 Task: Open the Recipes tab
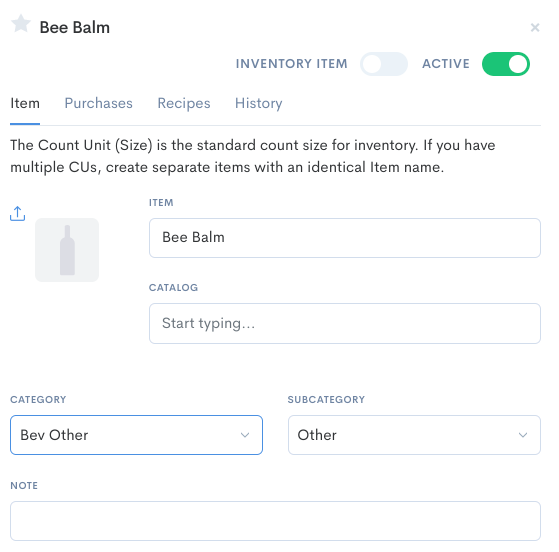point(184,103)
